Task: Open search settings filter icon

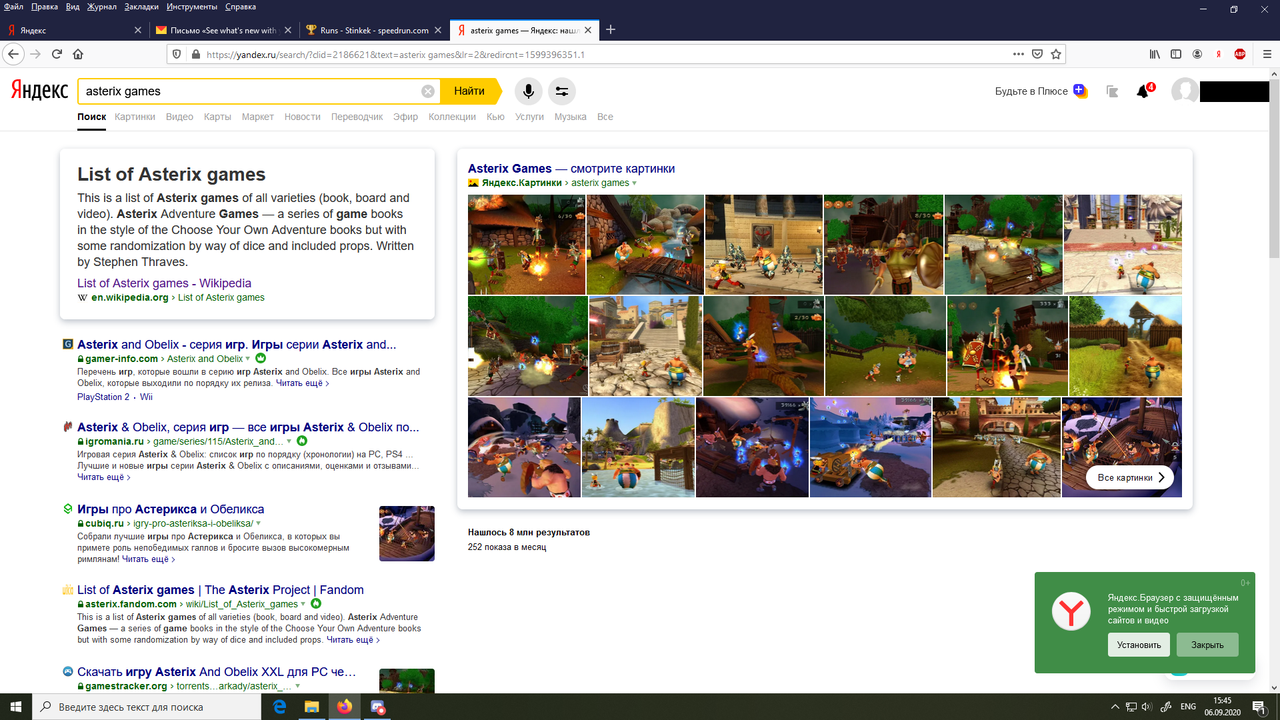Action: [562, 91]
